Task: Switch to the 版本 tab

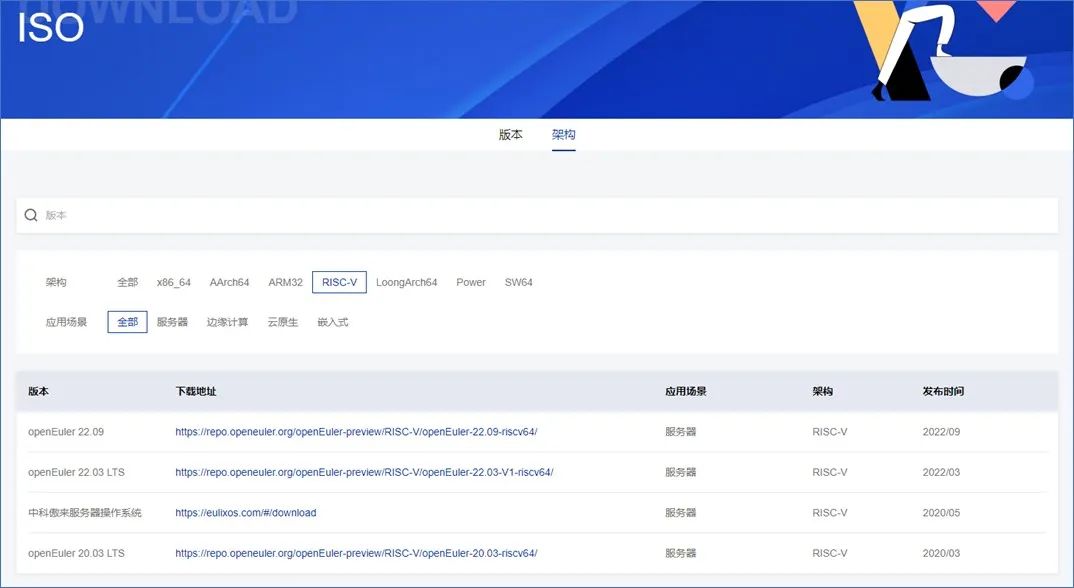Action: (510, 134)
